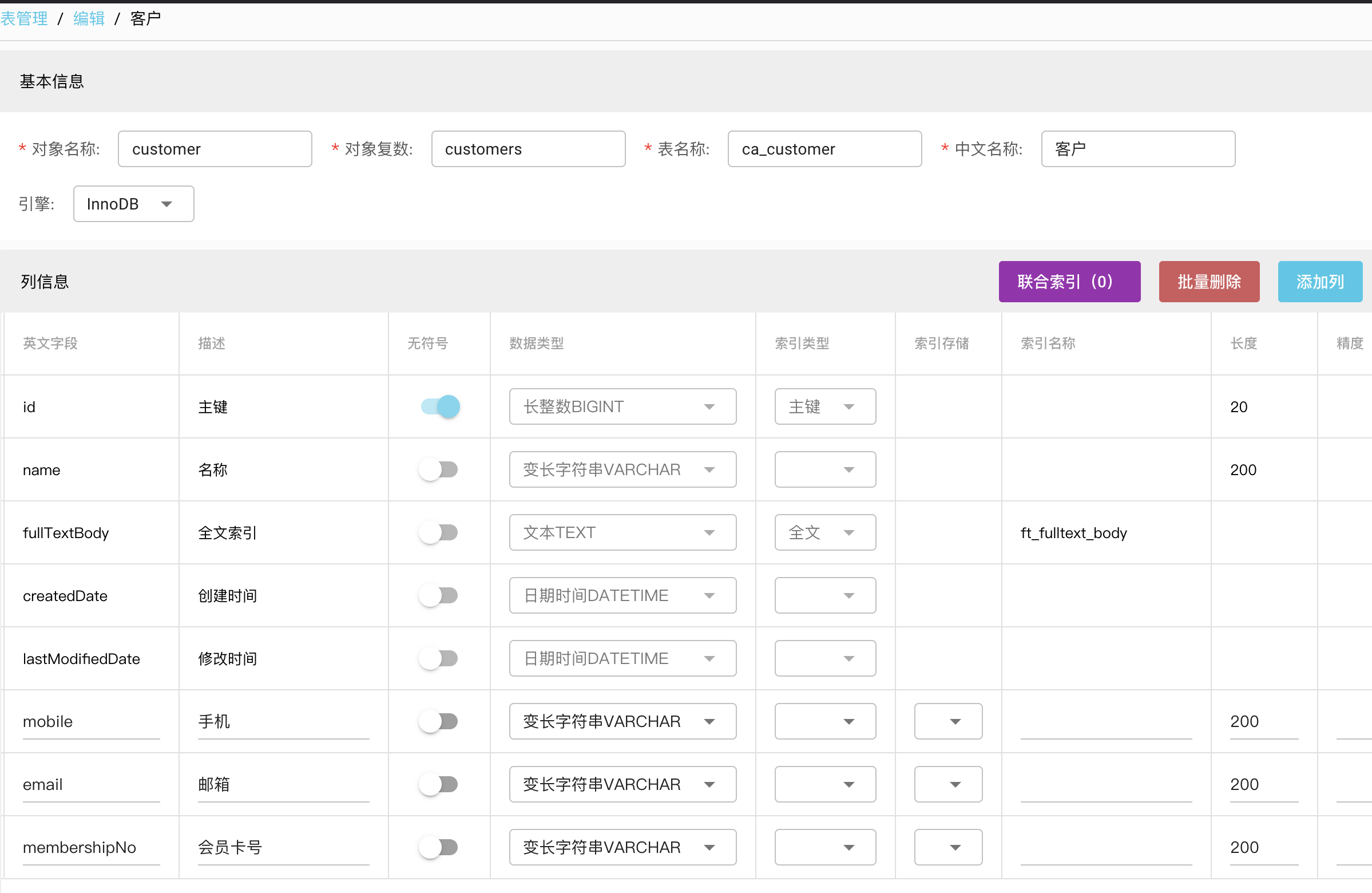Viewport: 1372px width, 893px height.
Task: Open data type dropdown for id row
Action: [622, 406]
